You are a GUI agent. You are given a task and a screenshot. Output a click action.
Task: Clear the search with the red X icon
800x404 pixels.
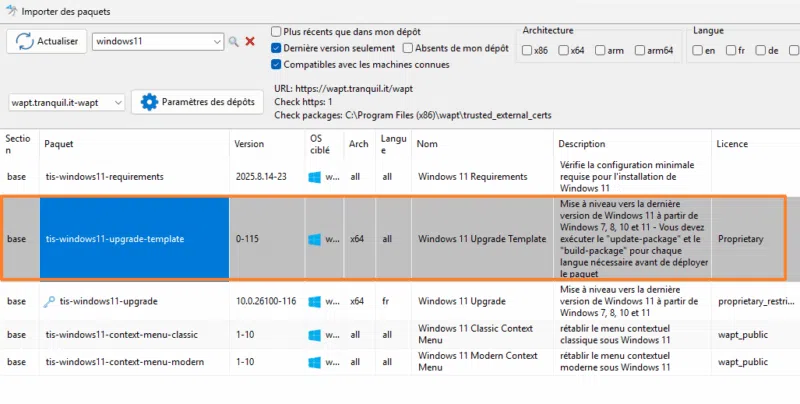pyautogui.click(x=250, y=41)
